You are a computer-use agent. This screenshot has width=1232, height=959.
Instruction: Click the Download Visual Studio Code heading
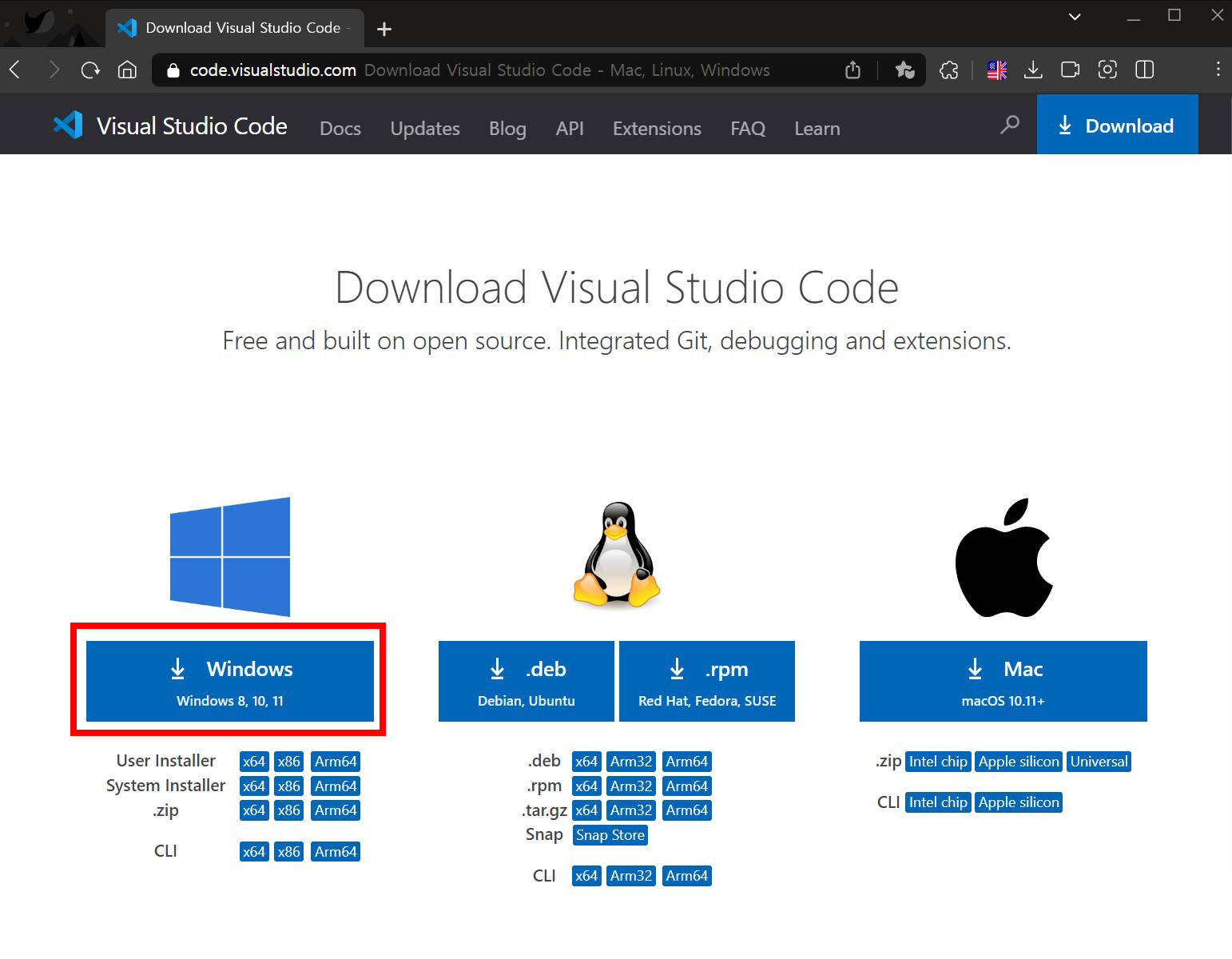tap(617, 287)
